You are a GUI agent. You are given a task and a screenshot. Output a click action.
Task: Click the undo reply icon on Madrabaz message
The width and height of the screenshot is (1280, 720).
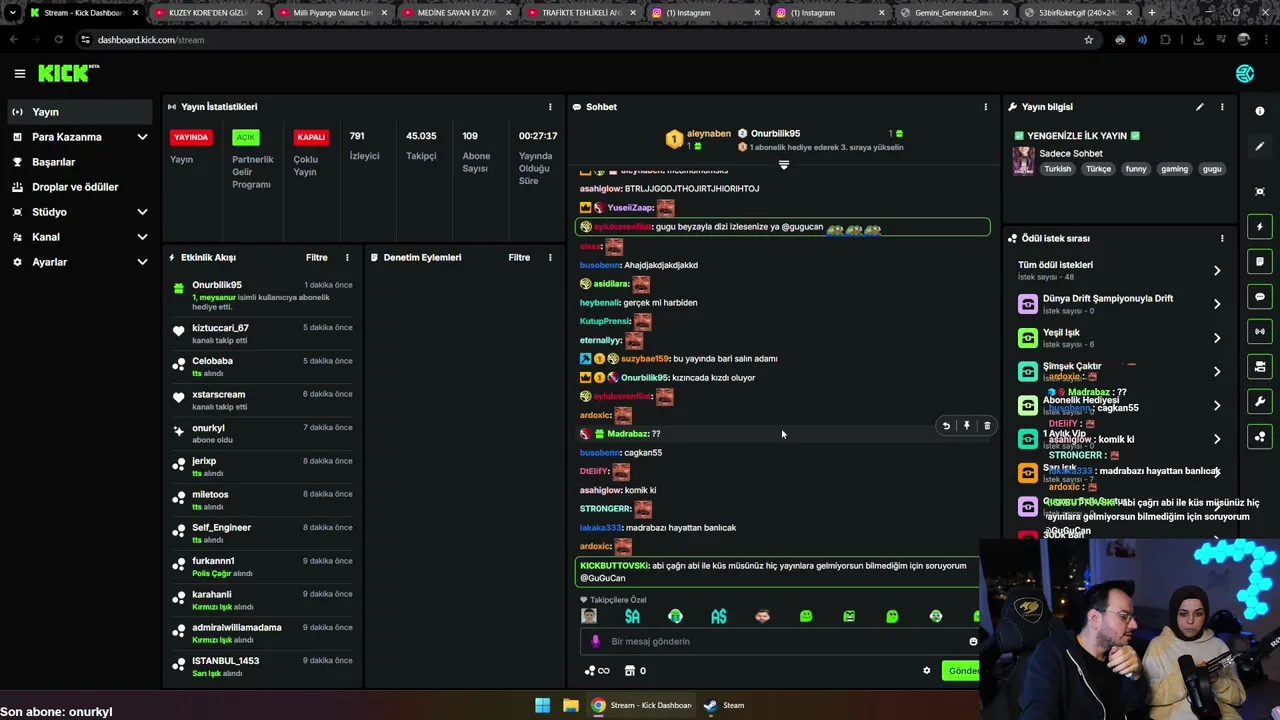pos(946,426)
